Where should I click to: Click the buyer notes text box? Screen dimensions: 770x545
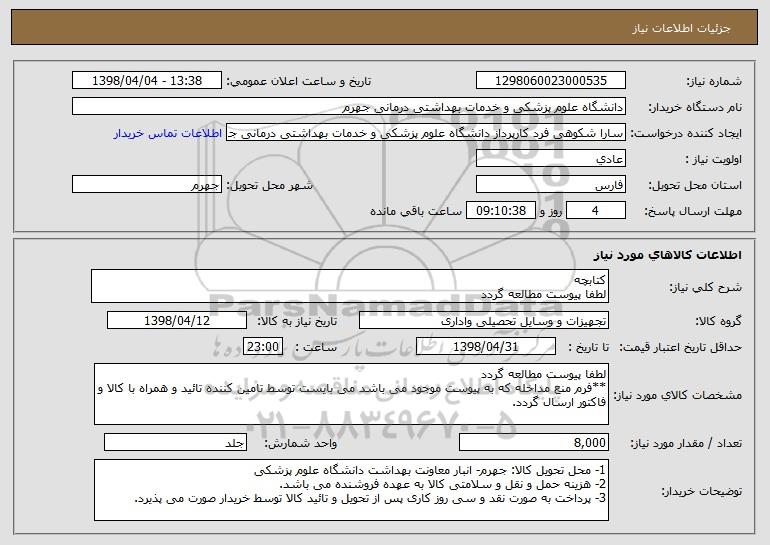tap(351, 490)
